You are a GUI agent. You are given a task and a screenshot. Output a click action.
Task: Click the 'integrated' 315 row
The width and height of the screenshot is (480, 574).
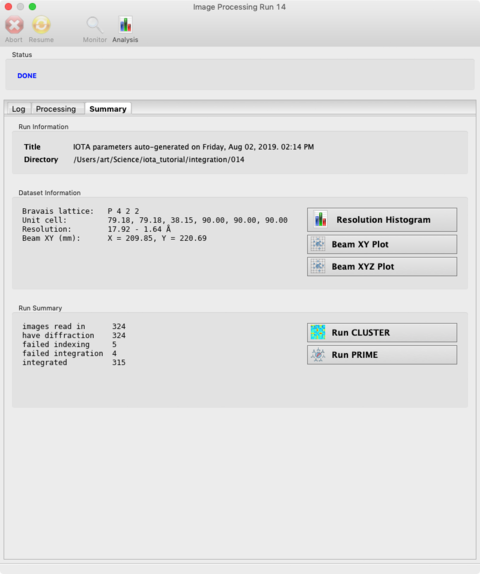coord(74,362)
